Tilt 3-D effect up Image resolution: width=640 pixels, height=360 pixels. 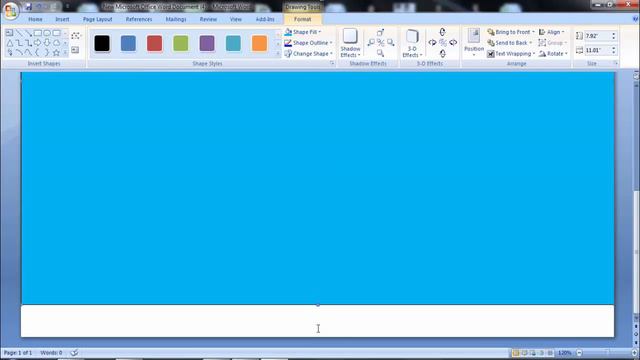click(442, 32)
